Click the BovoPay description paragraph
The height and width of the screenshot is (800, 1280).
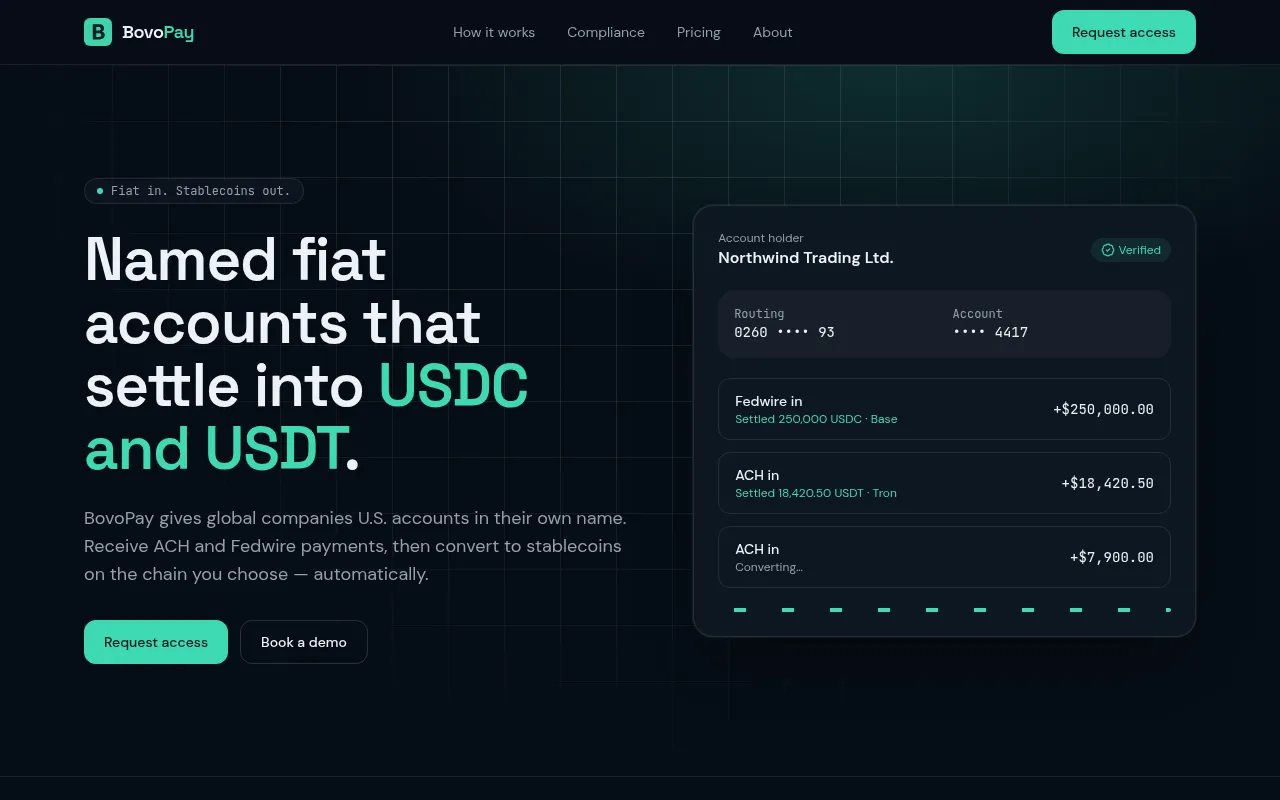pyautogui.click(x=355, y=546)
